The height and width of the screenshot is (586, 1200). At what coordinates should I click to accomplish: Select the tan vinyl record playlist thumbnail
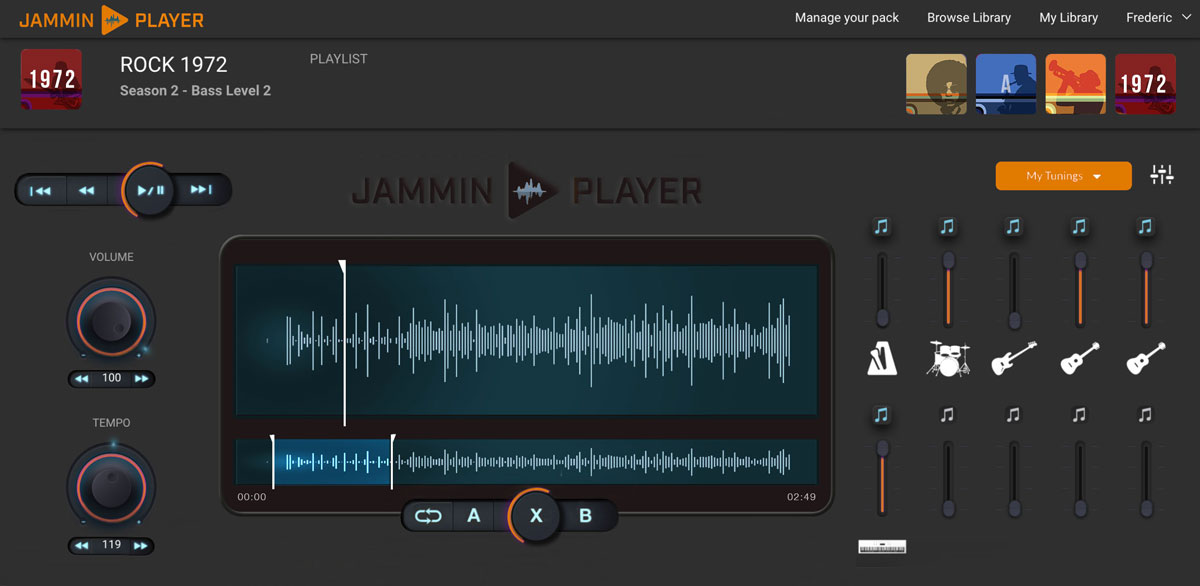936,84
